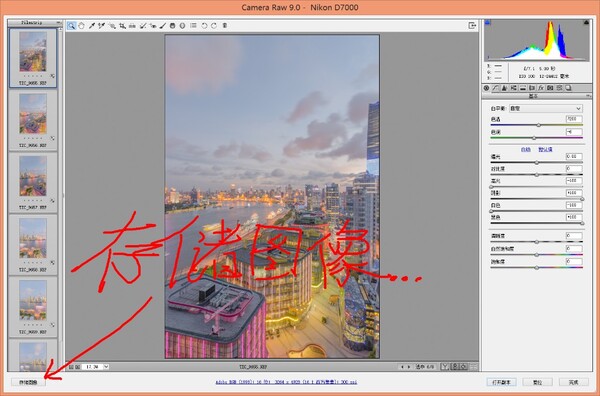Pick the White Balance eyedropper tool

(x=92, y=26)
